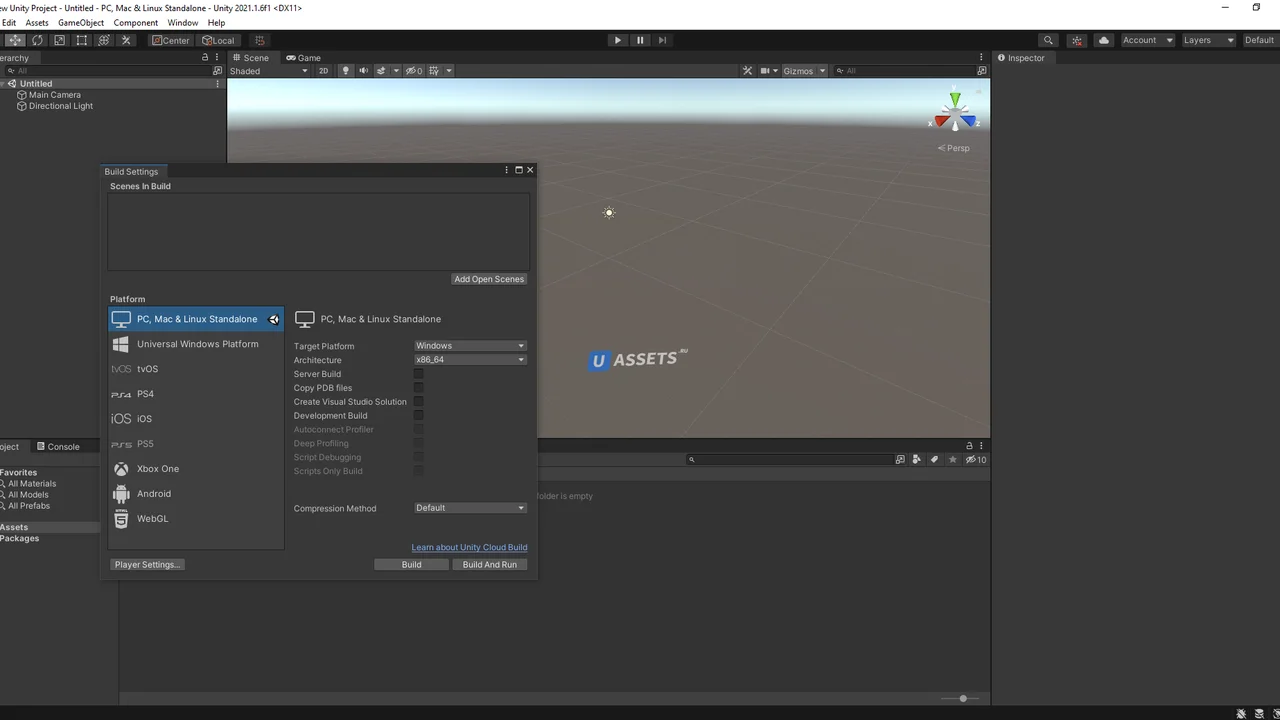This screenshot has height=720, width=1280.
Task: Search by label in Project panel
Action: click(x=934, y=460)
